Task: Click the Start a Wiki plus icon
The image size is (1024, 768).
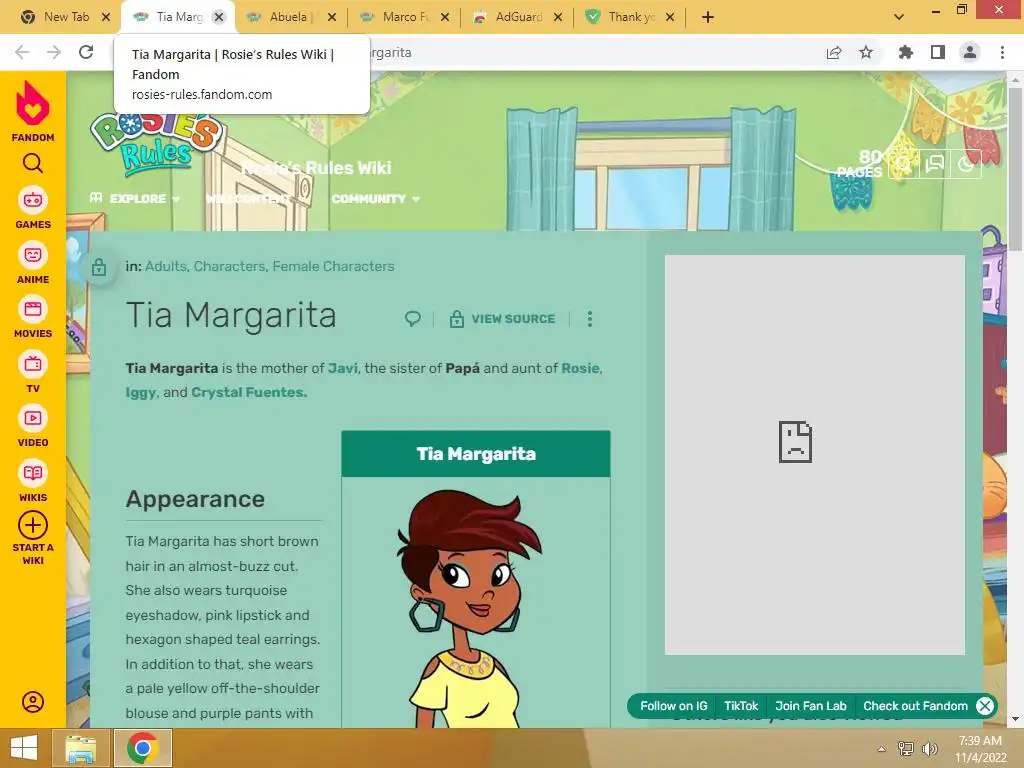Action: 33,525
